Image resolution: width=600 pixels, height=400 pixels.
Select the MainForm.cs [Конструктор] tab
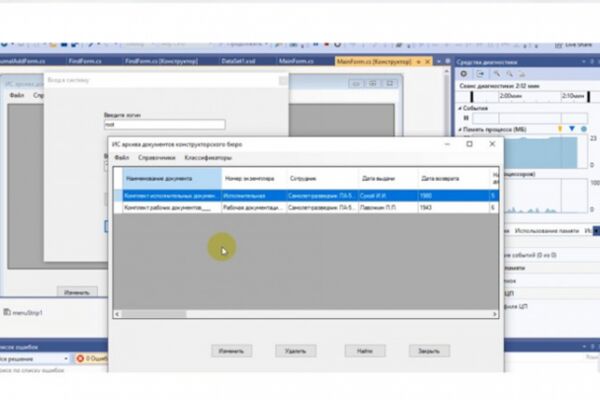pyautogui.click(x=374, y=61)
